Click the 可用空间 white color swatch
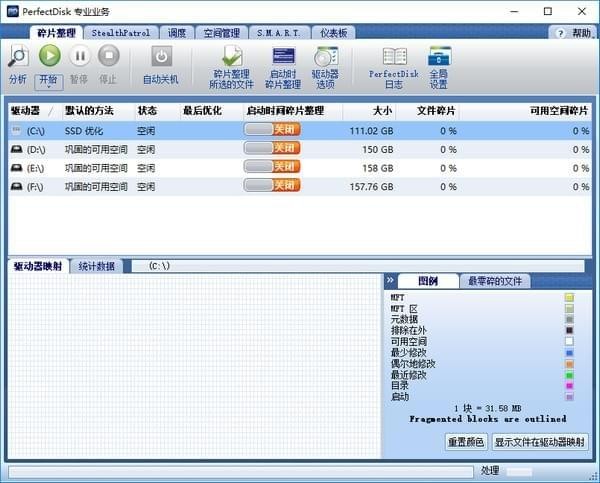Viewport: 600px width, 483px height. (569, 341)
